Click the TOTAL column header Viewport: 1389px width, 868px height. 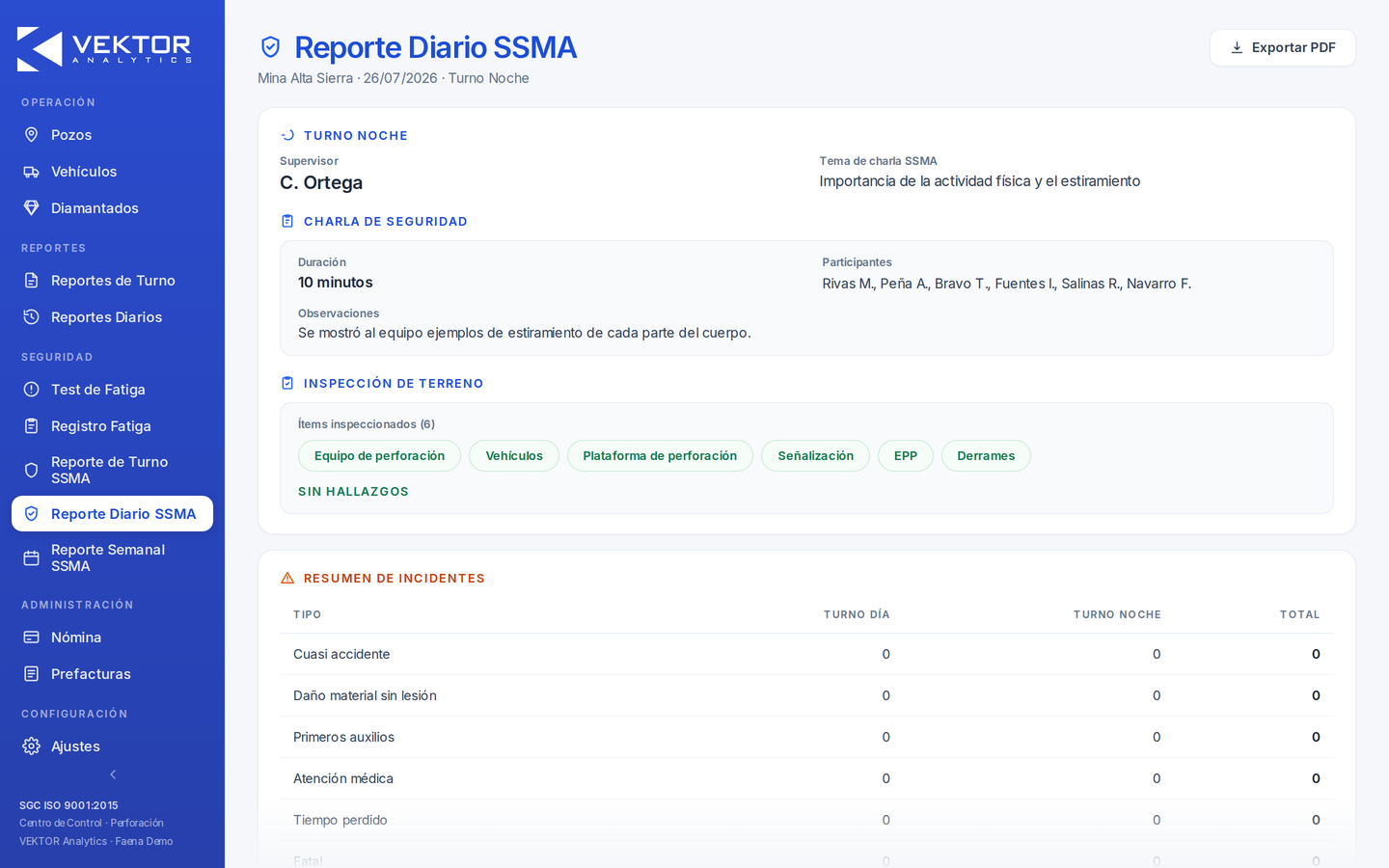[1299, 614]
